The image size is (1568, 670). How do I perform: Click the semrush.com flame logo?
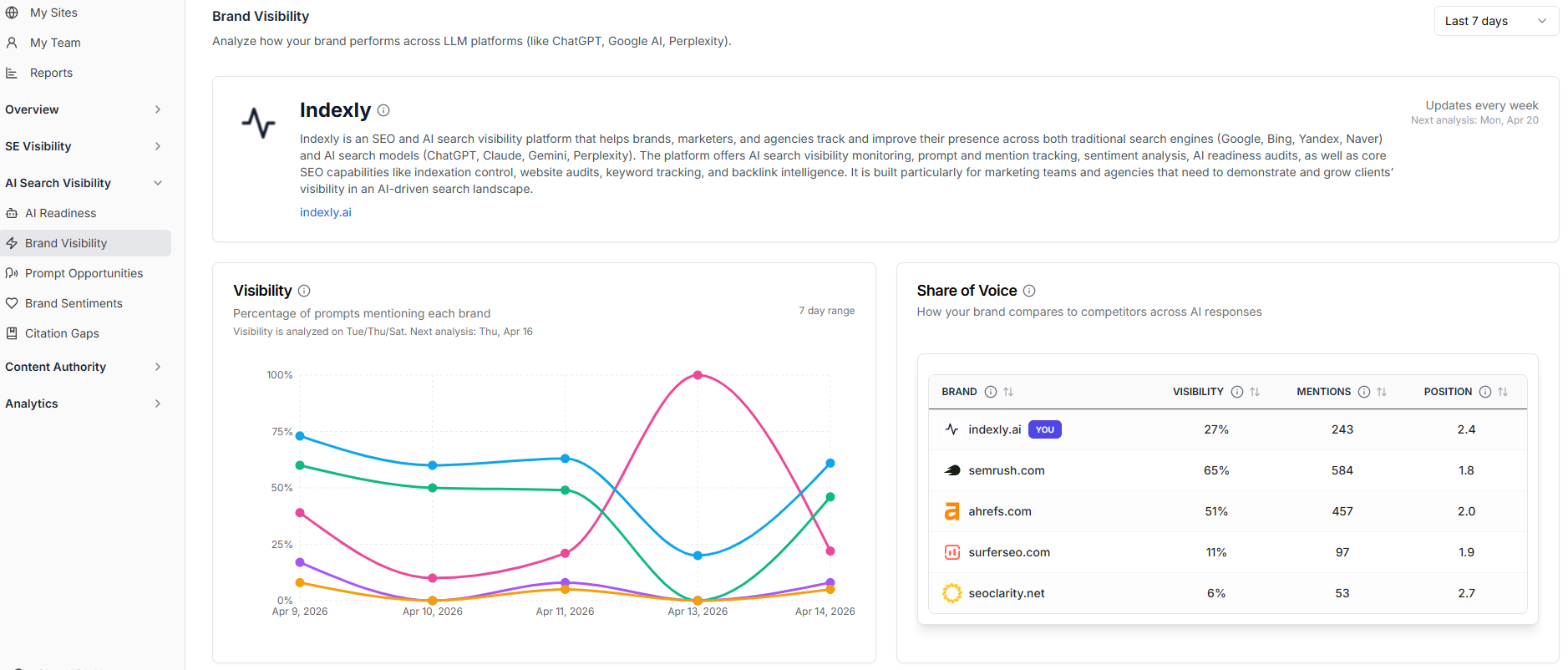(x=952, y=470)
